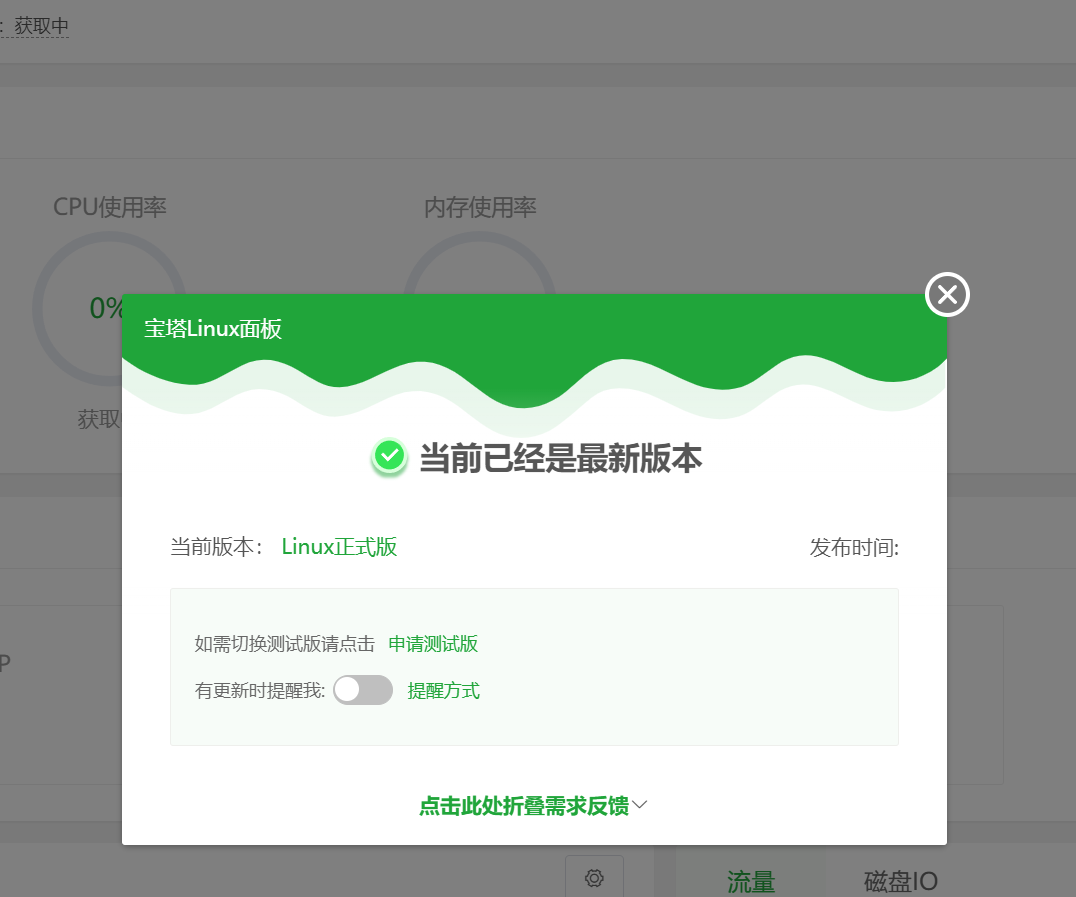Click the green checkmark success icon

click(x=389, y=456)
